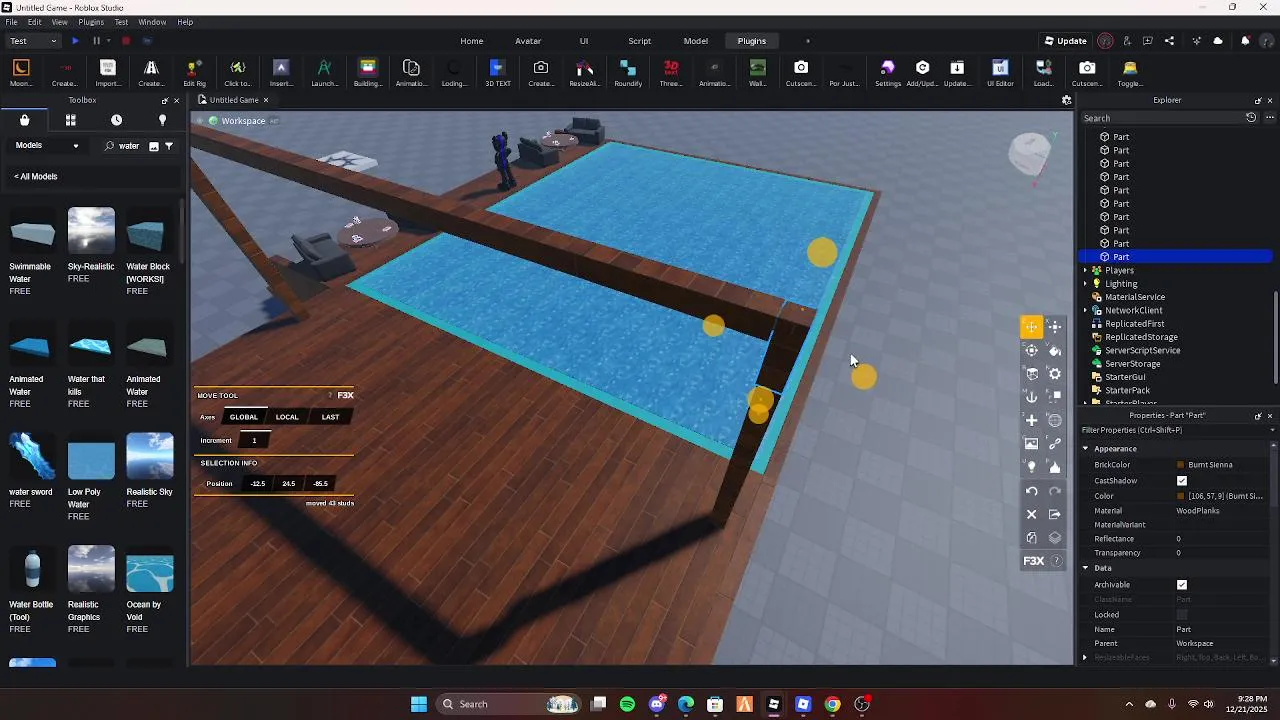Viewport: 1280px width, 720px height.
Task: Click the BrickColor Burnt Sienna swatch
Action: (x=1181, y=465)
